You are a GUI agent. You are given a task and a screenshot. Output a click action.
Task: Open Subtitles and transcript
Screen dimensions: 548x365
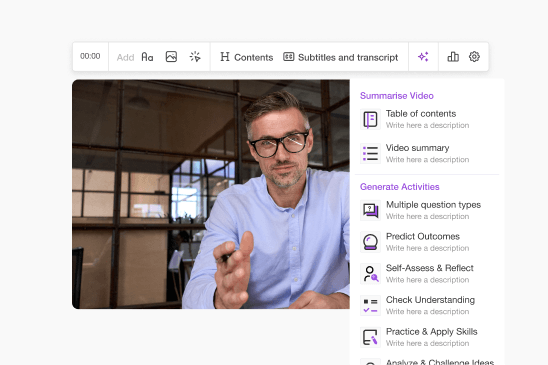[341, 57]
